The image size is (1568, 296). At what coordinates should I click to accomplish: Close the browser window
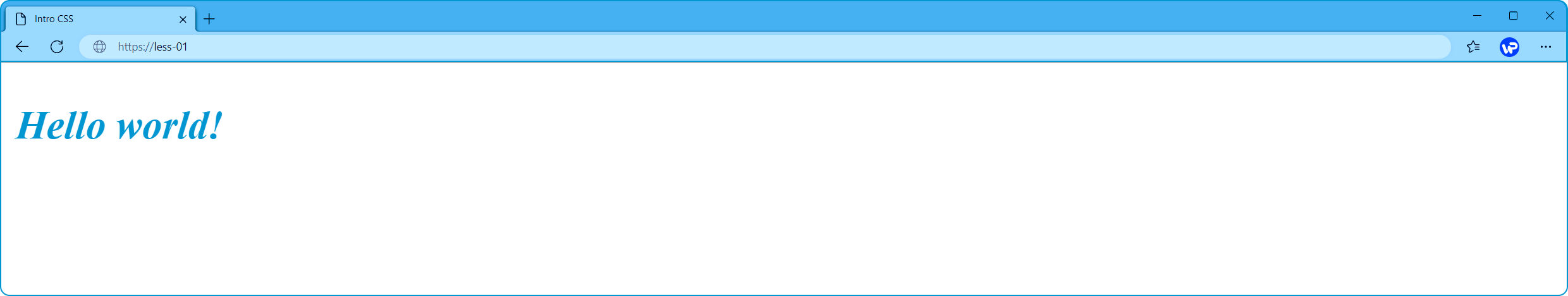(1549, 16)
